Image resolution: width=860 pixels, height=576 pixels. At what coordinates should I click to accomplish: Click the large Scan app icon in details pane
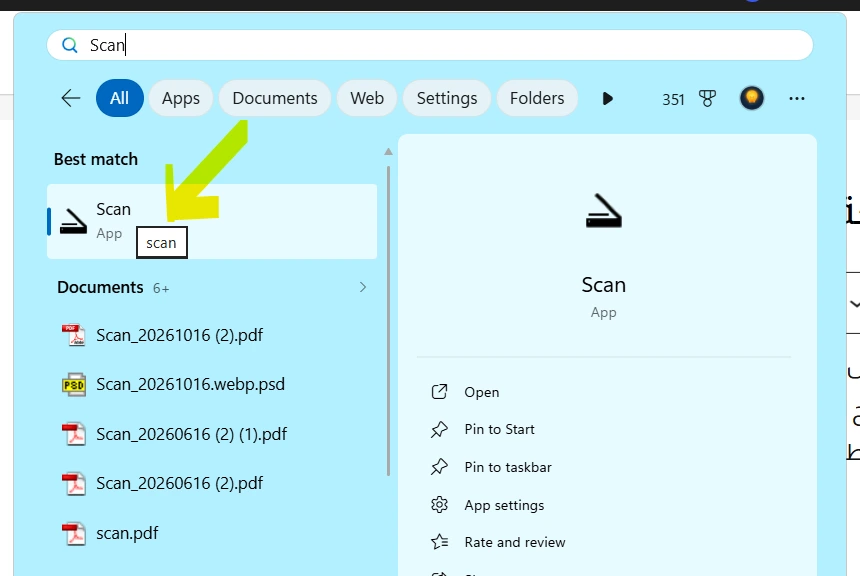click(603, 211)
